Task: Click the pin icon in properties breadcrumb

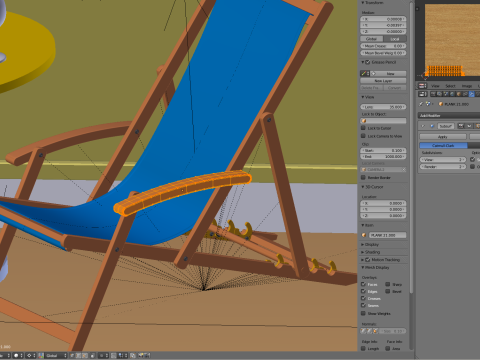Action: (421, 104)
